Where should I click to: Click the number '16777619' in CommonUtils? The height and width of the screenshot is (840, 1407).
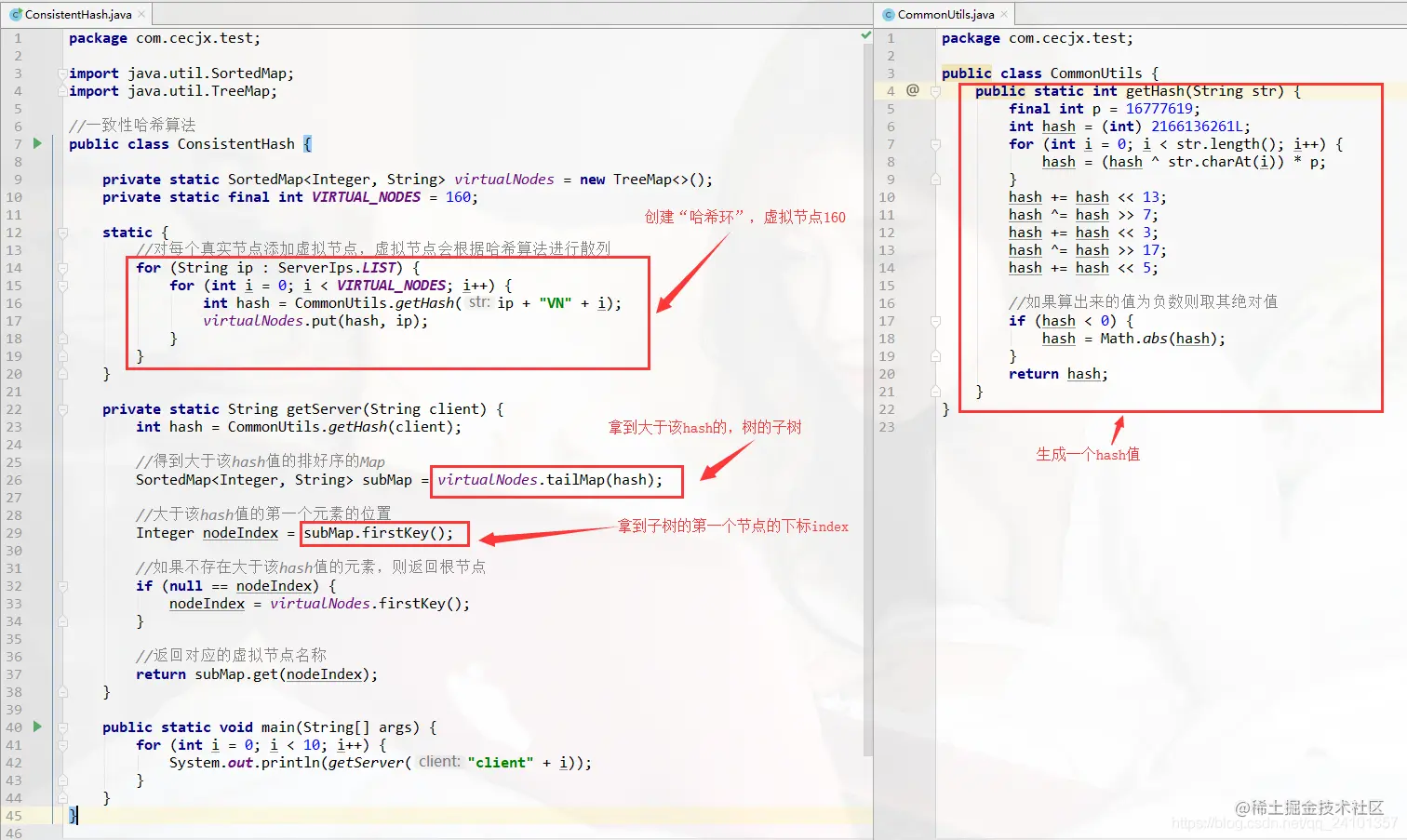pyautogui.click(x=1159, y=109)
